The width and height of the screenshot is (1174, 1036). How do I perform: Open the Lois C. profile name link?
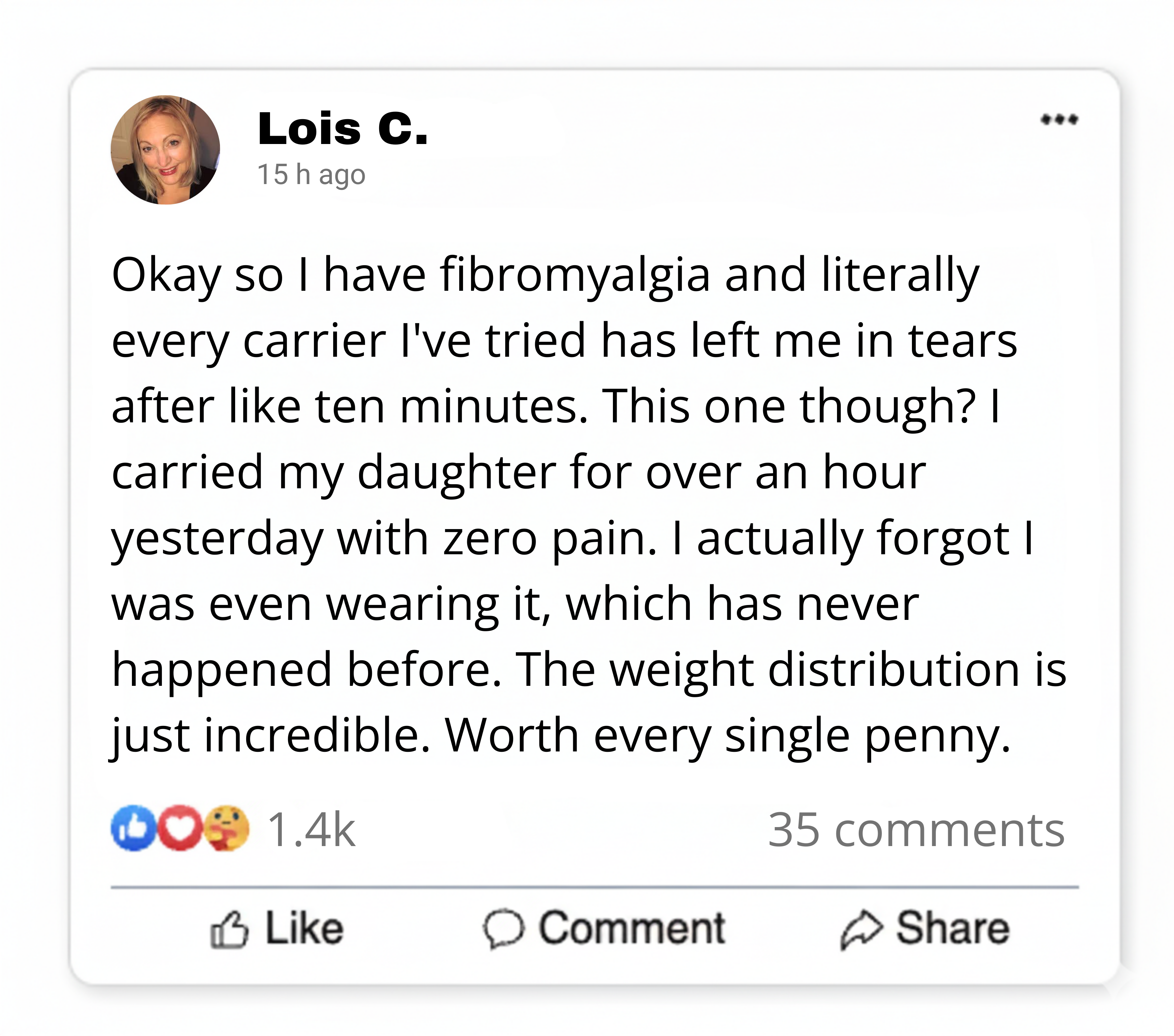(343, 129)
